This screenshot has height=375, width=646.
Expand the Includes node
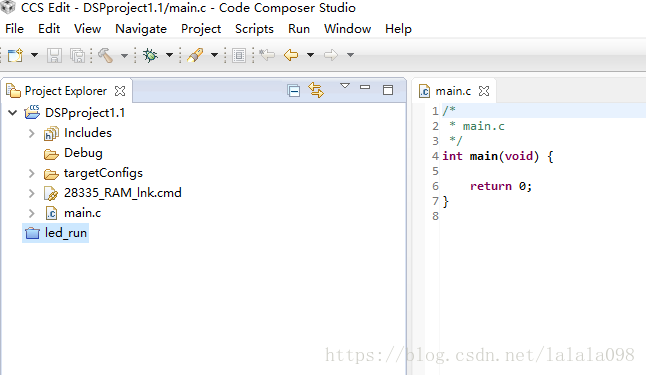pyautogui.click(x=32, y=133)
